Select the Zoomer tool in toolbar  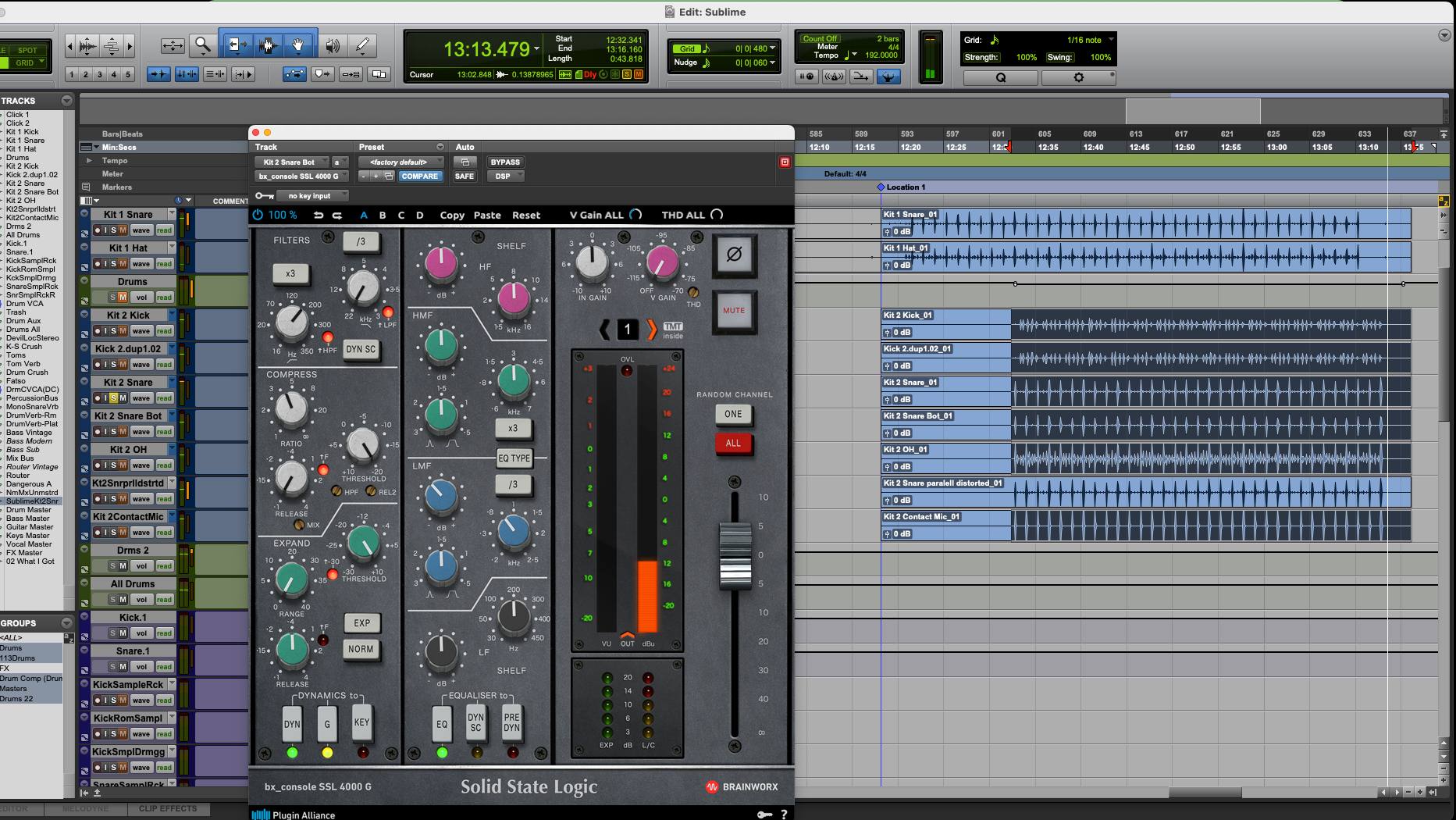pyautogui.click(x=203, y=45)
